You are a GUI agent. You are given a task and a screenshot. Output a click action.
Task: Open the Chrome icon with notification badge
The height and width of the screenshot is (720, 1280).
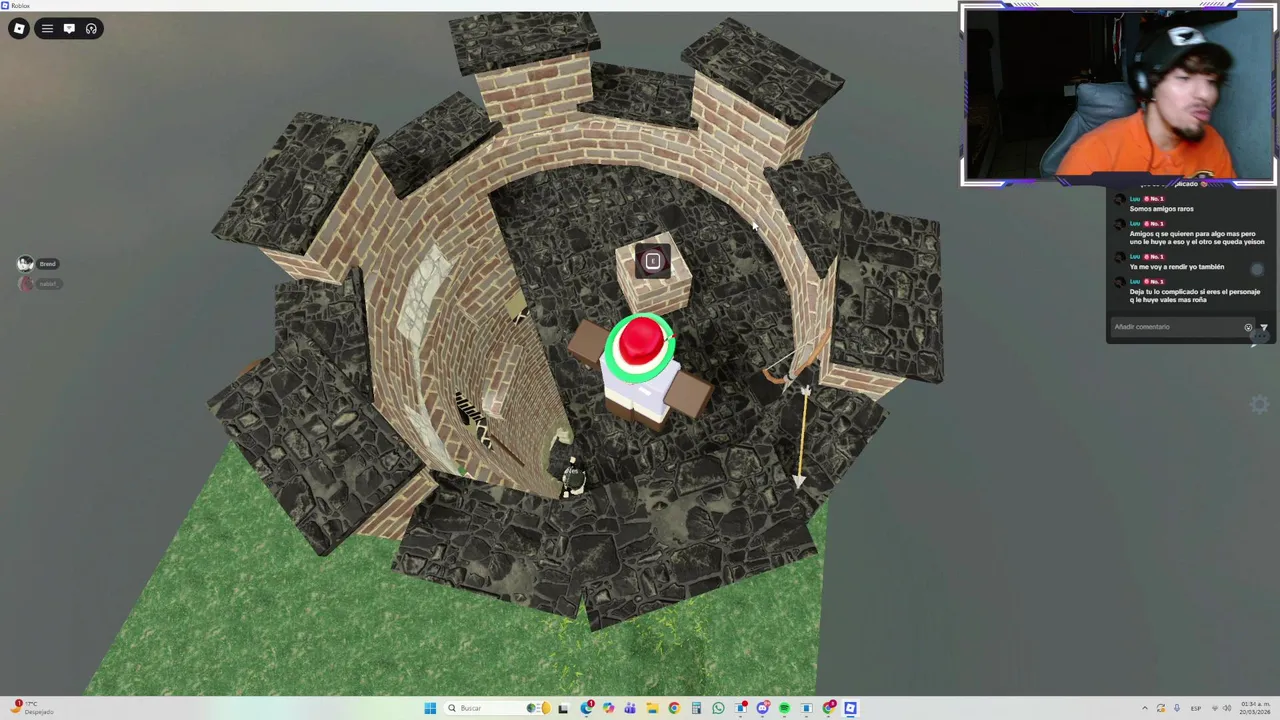(x=829, y=708)
